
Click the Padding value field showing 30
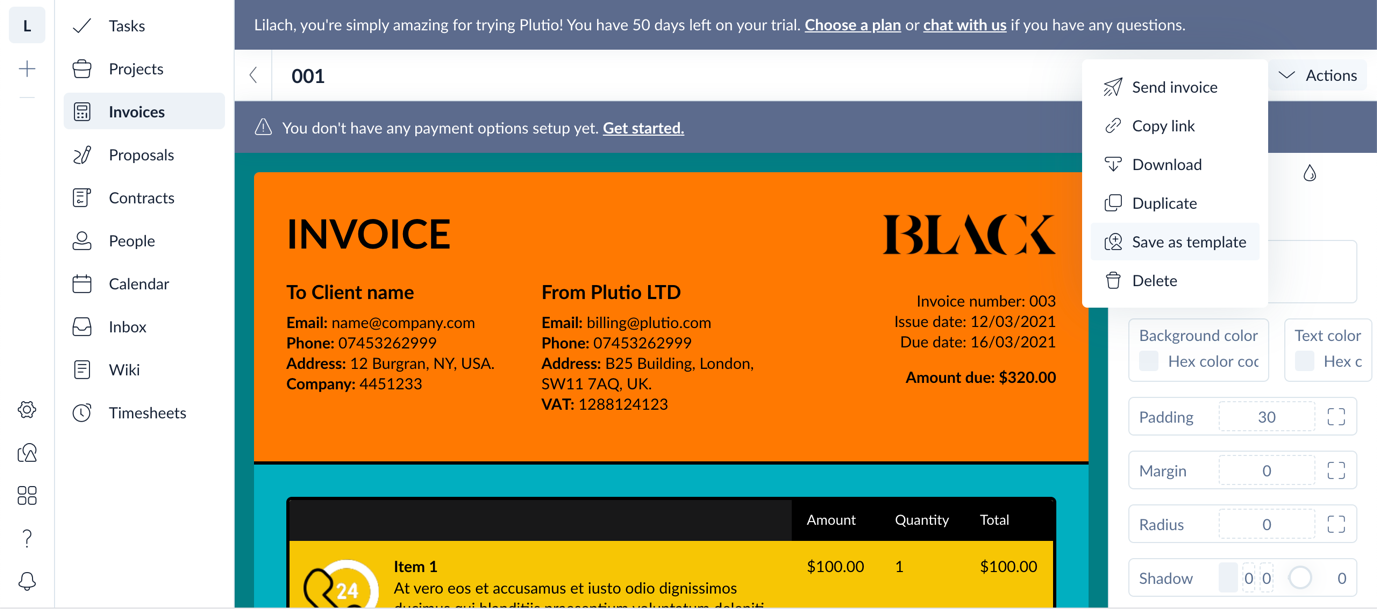tap(1267, 417)
